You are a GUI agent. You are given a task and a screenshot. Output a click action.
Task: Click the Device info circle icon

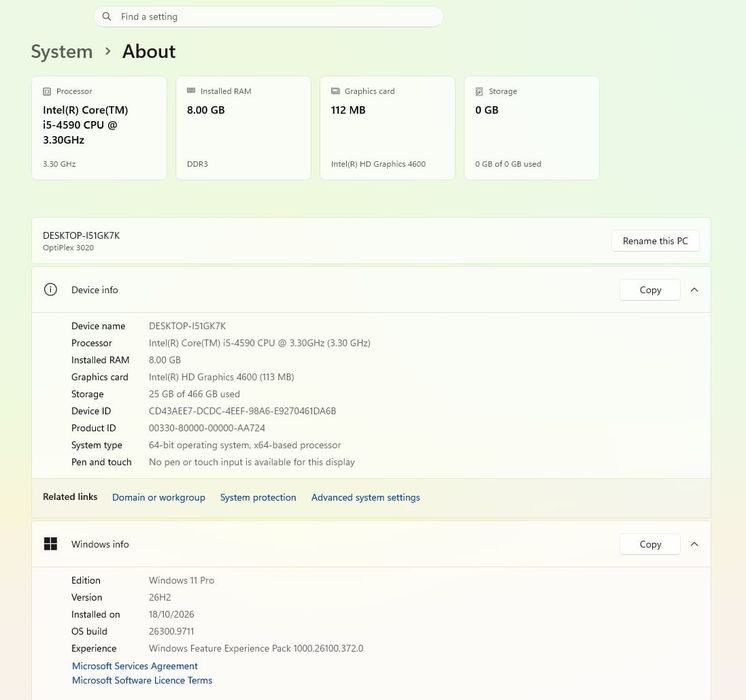(x=50, y=290)
